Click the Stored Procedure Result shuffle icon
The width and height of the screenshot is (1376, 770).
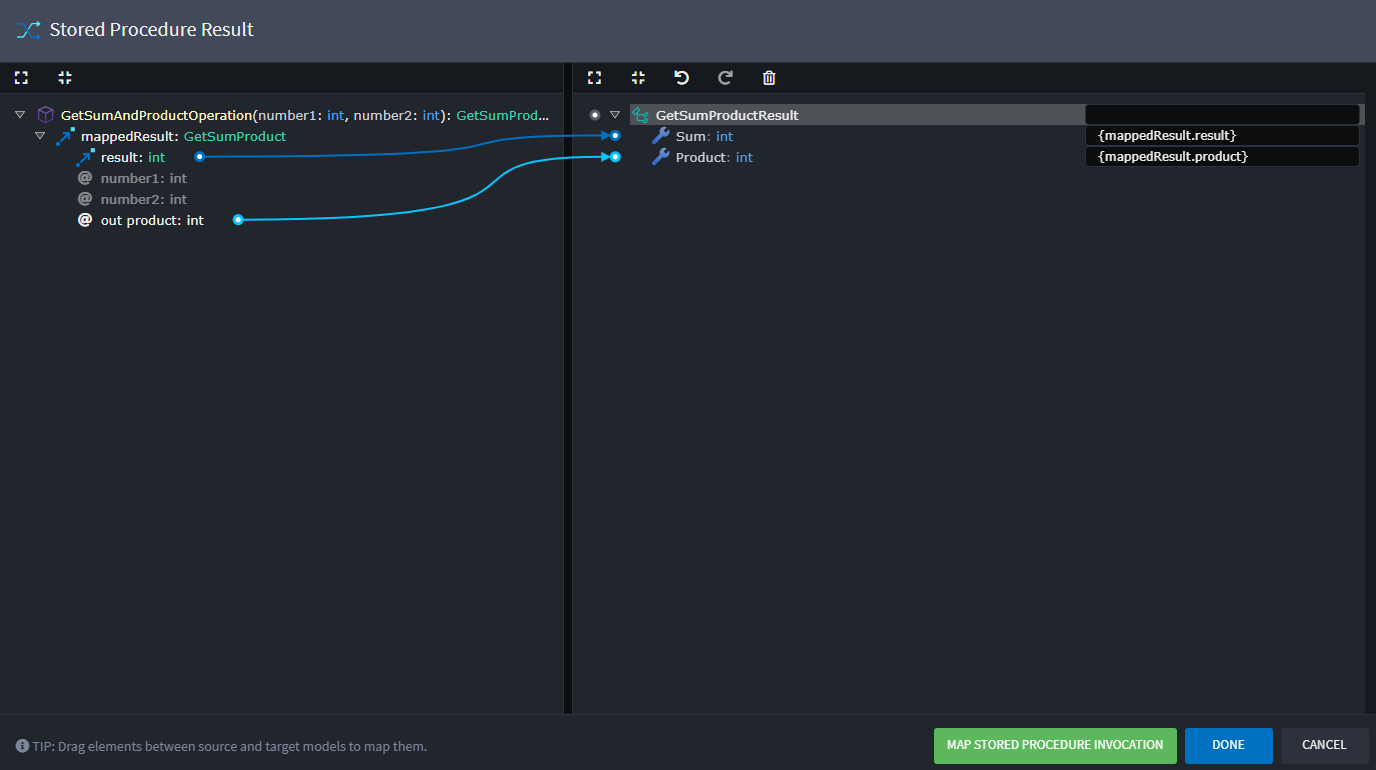point(28,30)
